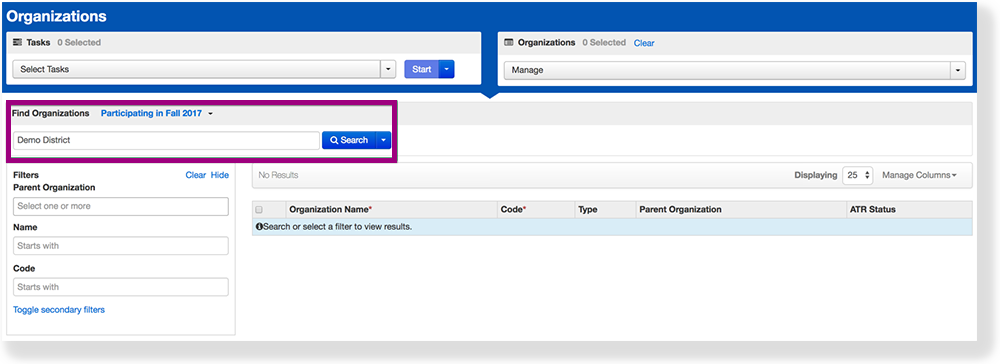The height and width of the screenshot is (364, 1000).
Task: Click the Tasks list icon
Action: pos(18,43)
